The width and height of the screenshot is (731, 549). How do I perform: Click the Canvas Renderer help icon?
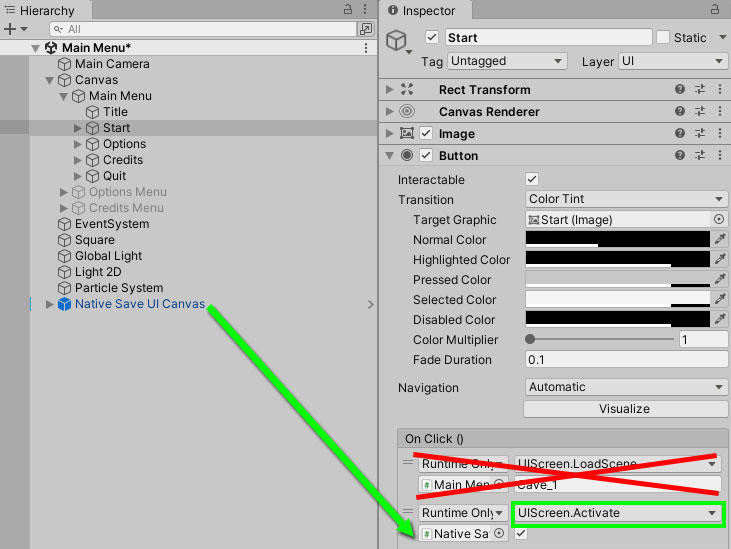click(x=680, y=112)
